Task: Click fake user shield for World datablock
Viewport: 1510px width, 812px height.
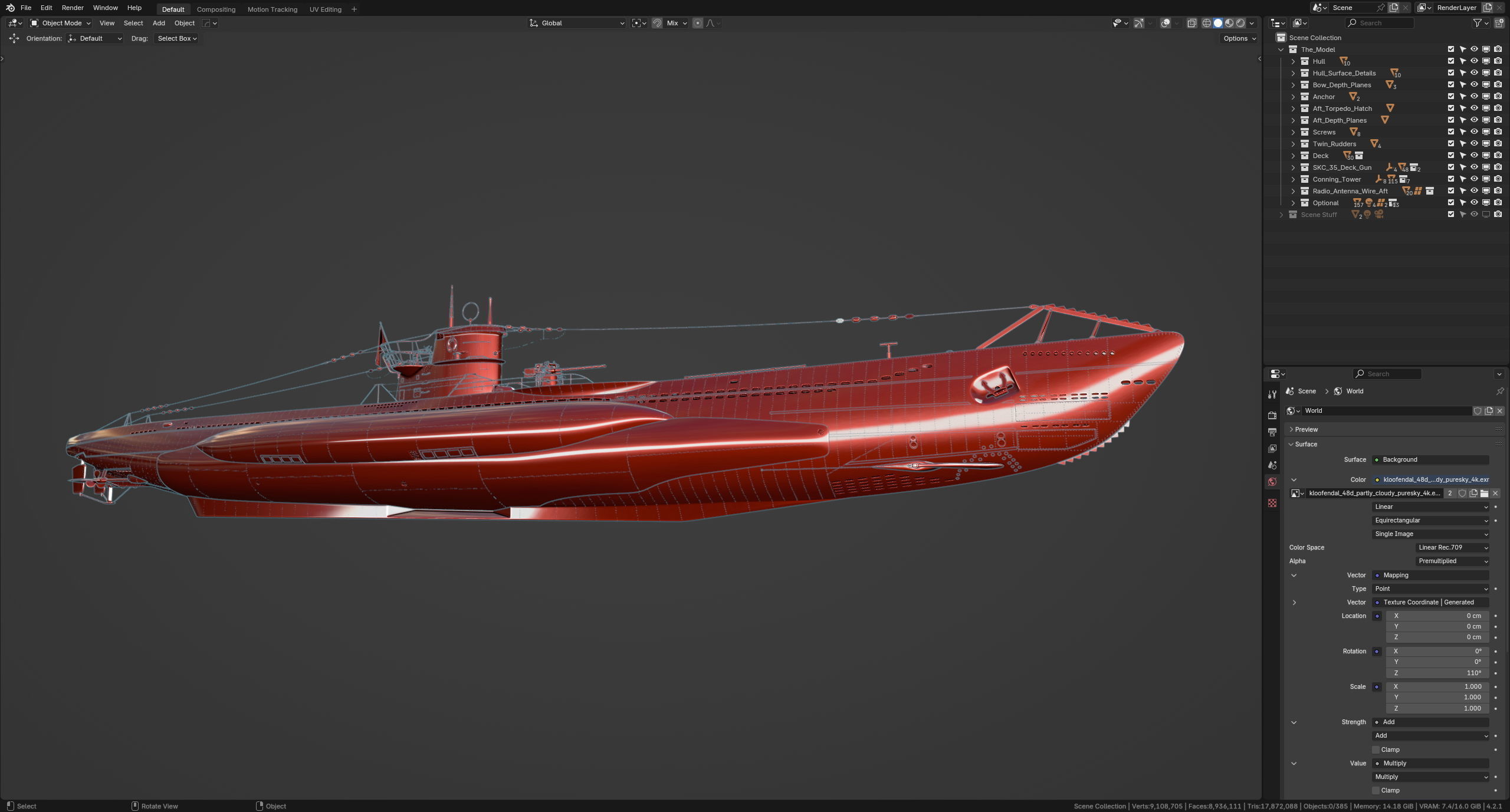Action: click(1478, 411)
